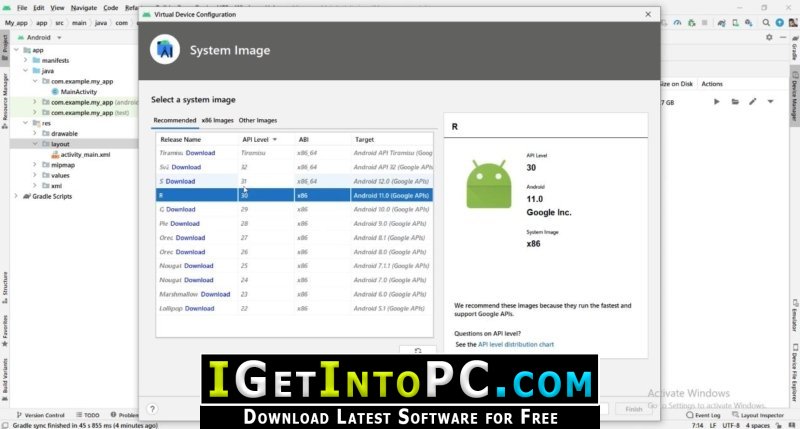Image resolution: width=800 pixels, height=429 pixels.
Task: Click the pencil edit icon under Actions
Action: tap(753, 102)
